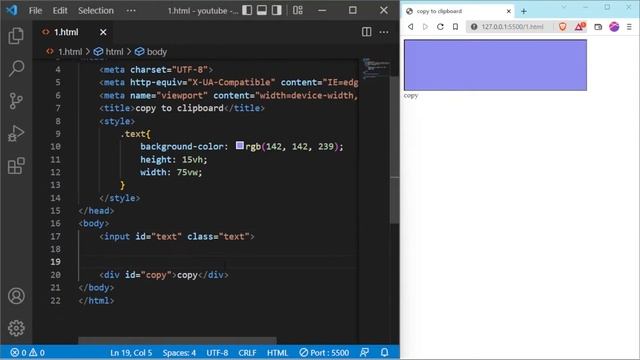
Task: Click the body breadcrumb item
Action: click(x=157, y=52)
